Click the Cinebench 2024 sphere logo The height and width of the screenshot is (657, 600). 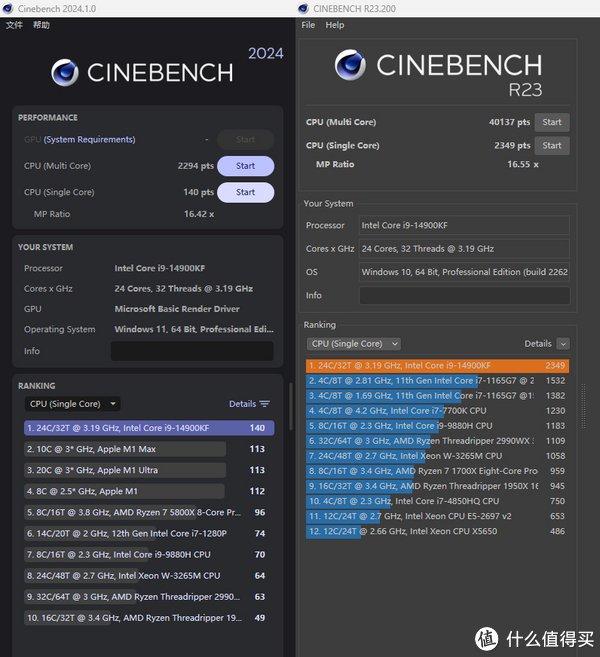pyautogui.click(x=65, y=72)
